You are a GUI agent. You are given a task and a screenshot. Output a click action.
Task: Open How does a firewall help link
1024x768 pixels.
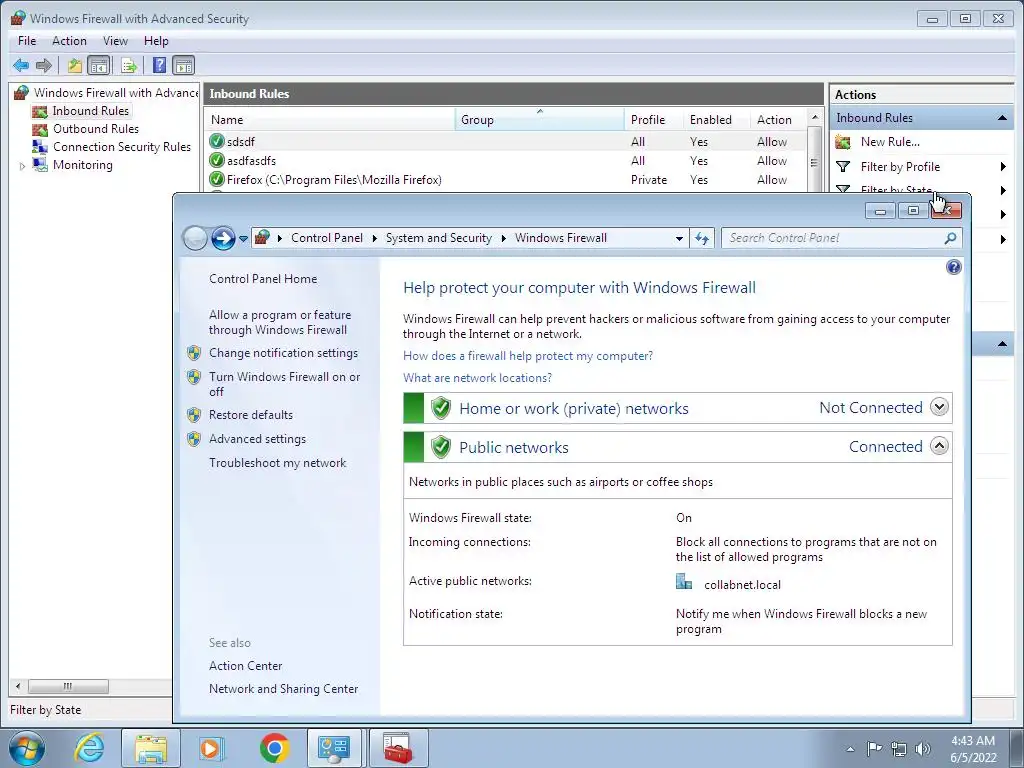pos(528,356)
